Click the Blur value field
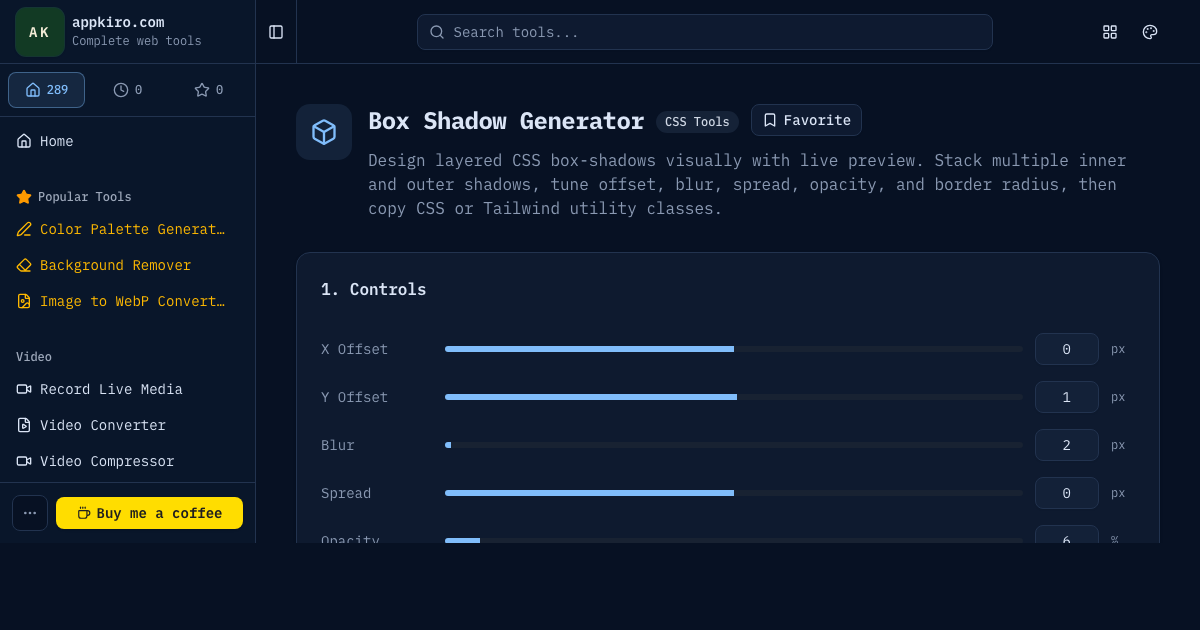 [x=1067, y=445]
